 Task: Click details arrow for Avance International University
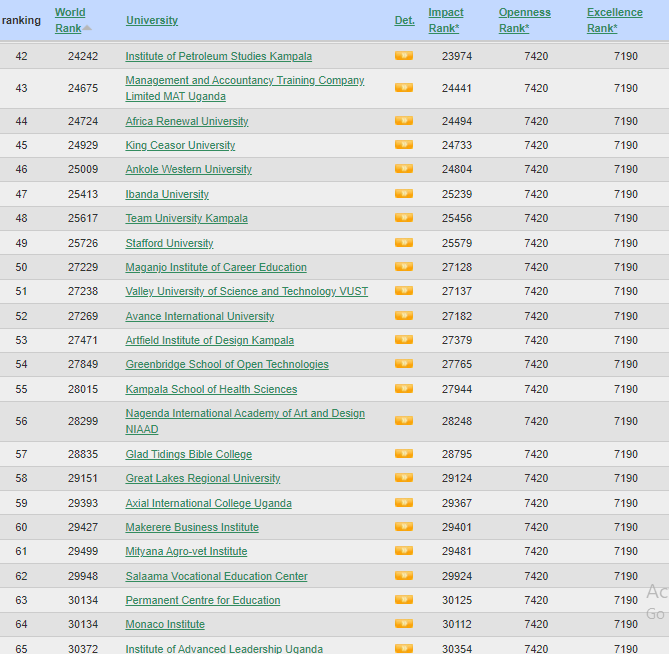tap(404, 316)
